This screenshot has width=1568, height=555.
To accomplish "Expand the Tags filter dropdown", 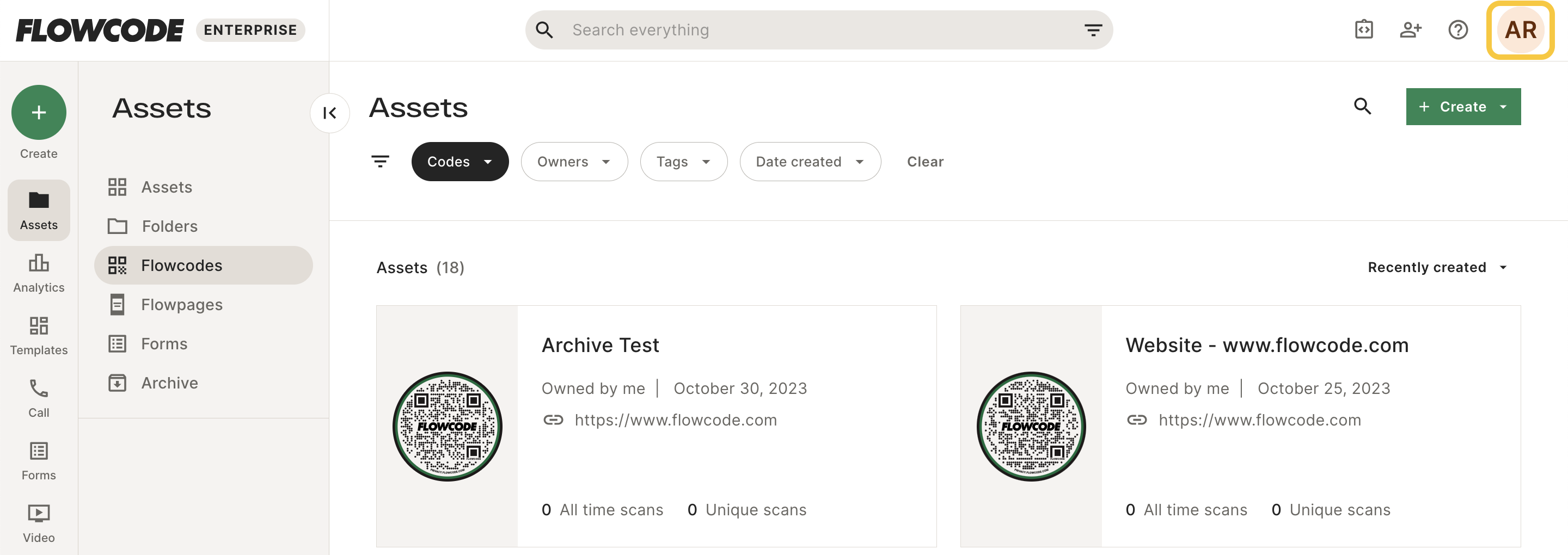I will (x=684, y=161).
